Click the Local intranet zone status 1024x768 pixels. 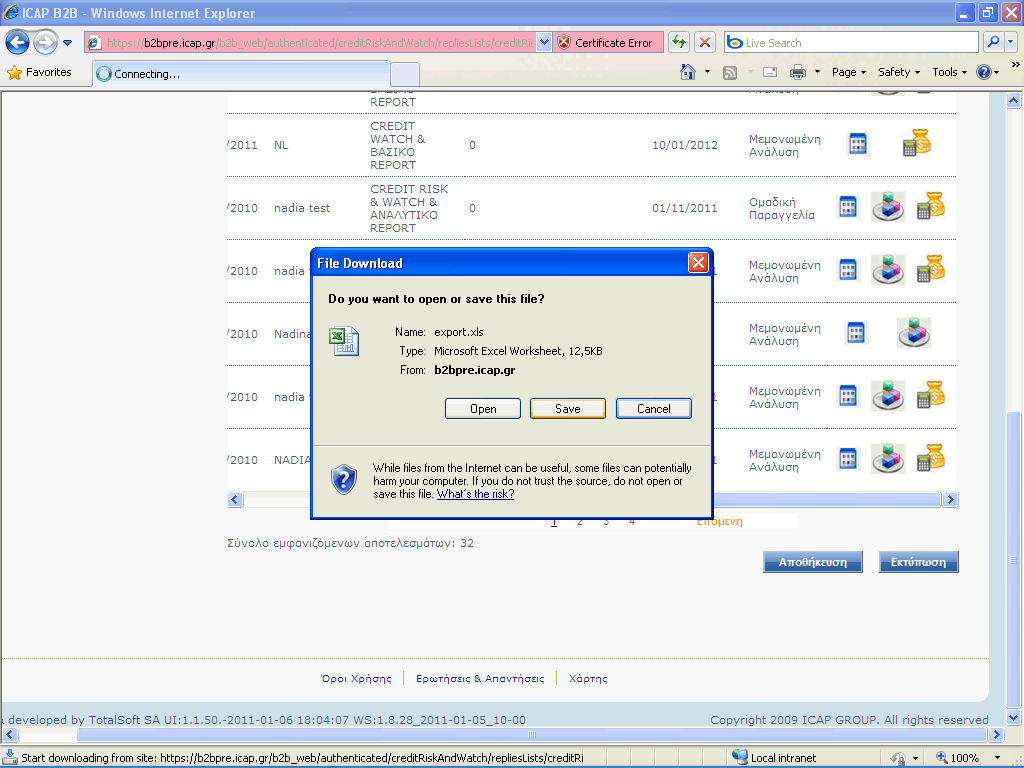pyautogui.click(x=775, y=758)
